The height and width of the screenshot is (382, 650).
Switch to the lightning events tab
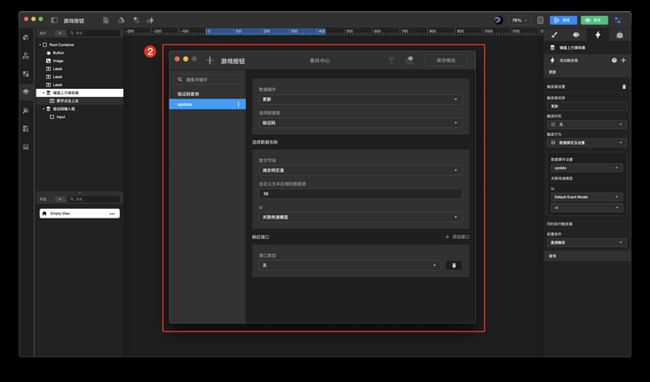tap(598, 35)
